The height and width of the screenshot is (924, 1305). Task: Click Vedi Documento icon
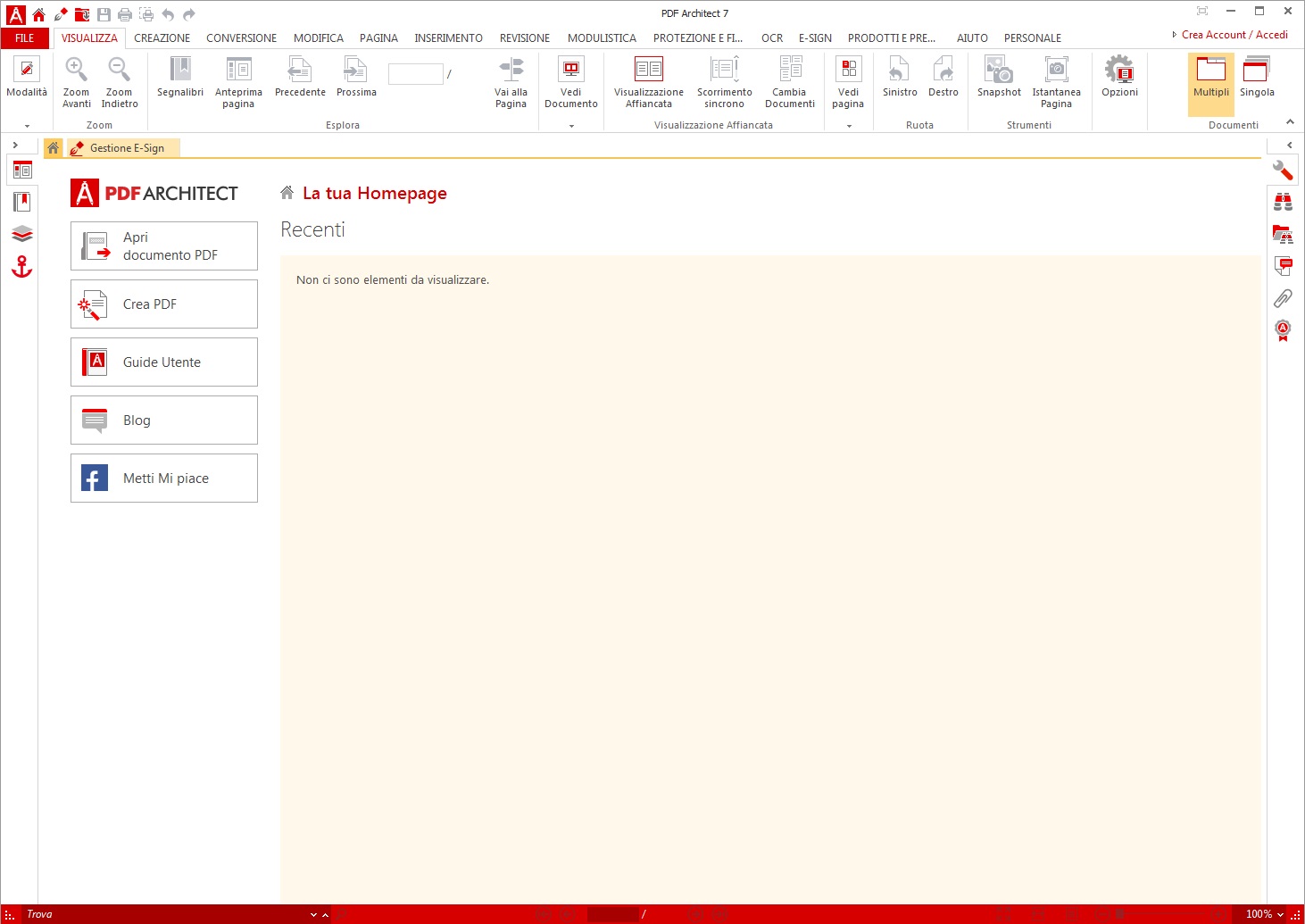point(571,70)
